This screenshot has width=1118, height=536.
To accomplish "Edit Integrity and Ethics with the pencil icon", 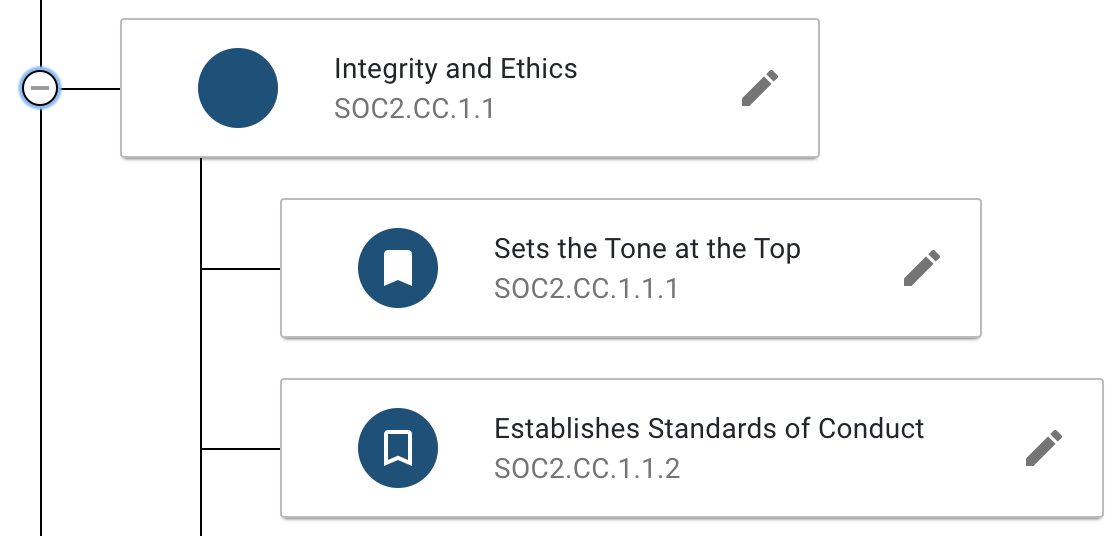I will [x=760, y=88].
